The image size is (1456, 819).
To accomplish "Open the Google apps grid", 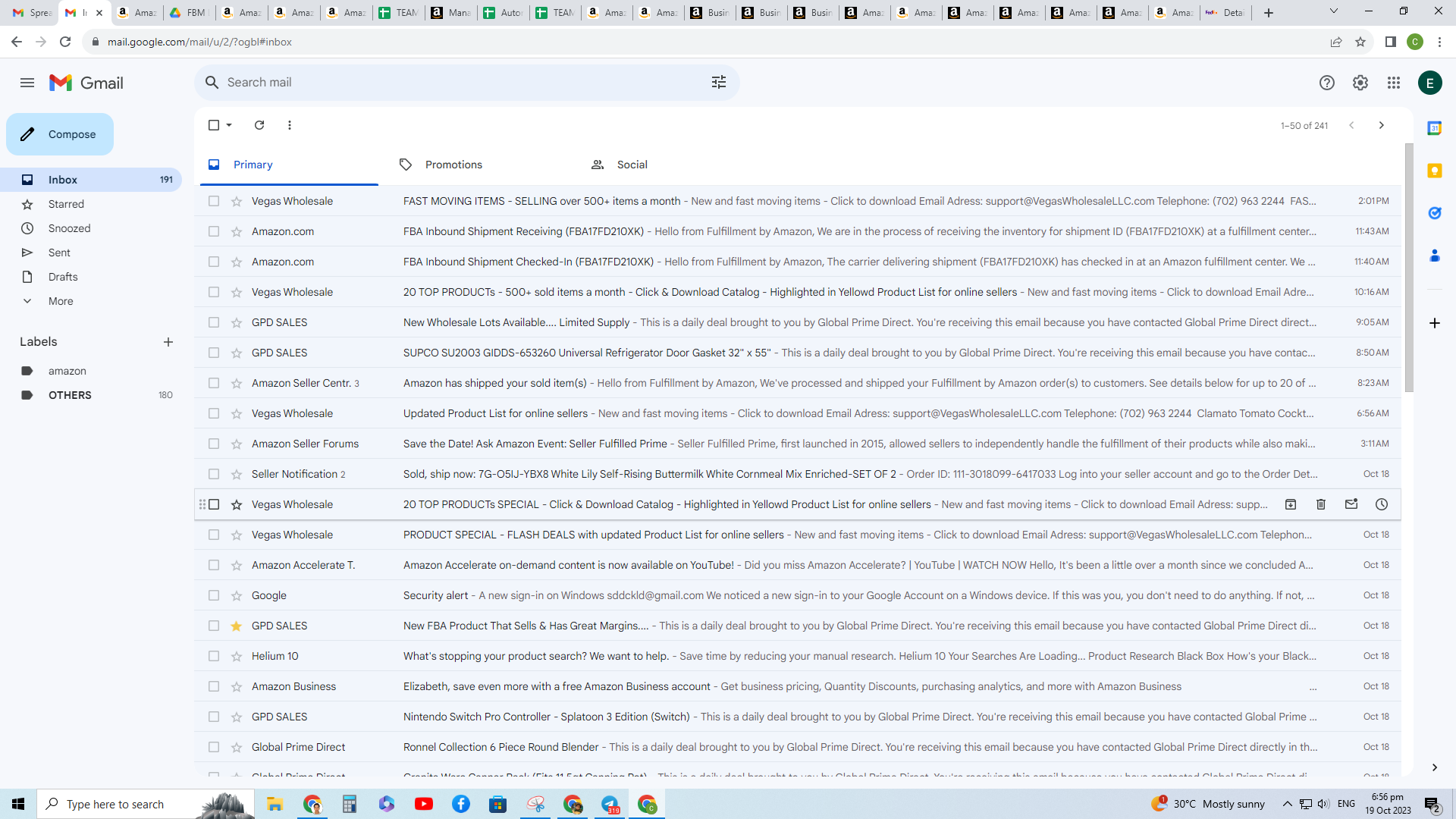I will pos(1394,83).
